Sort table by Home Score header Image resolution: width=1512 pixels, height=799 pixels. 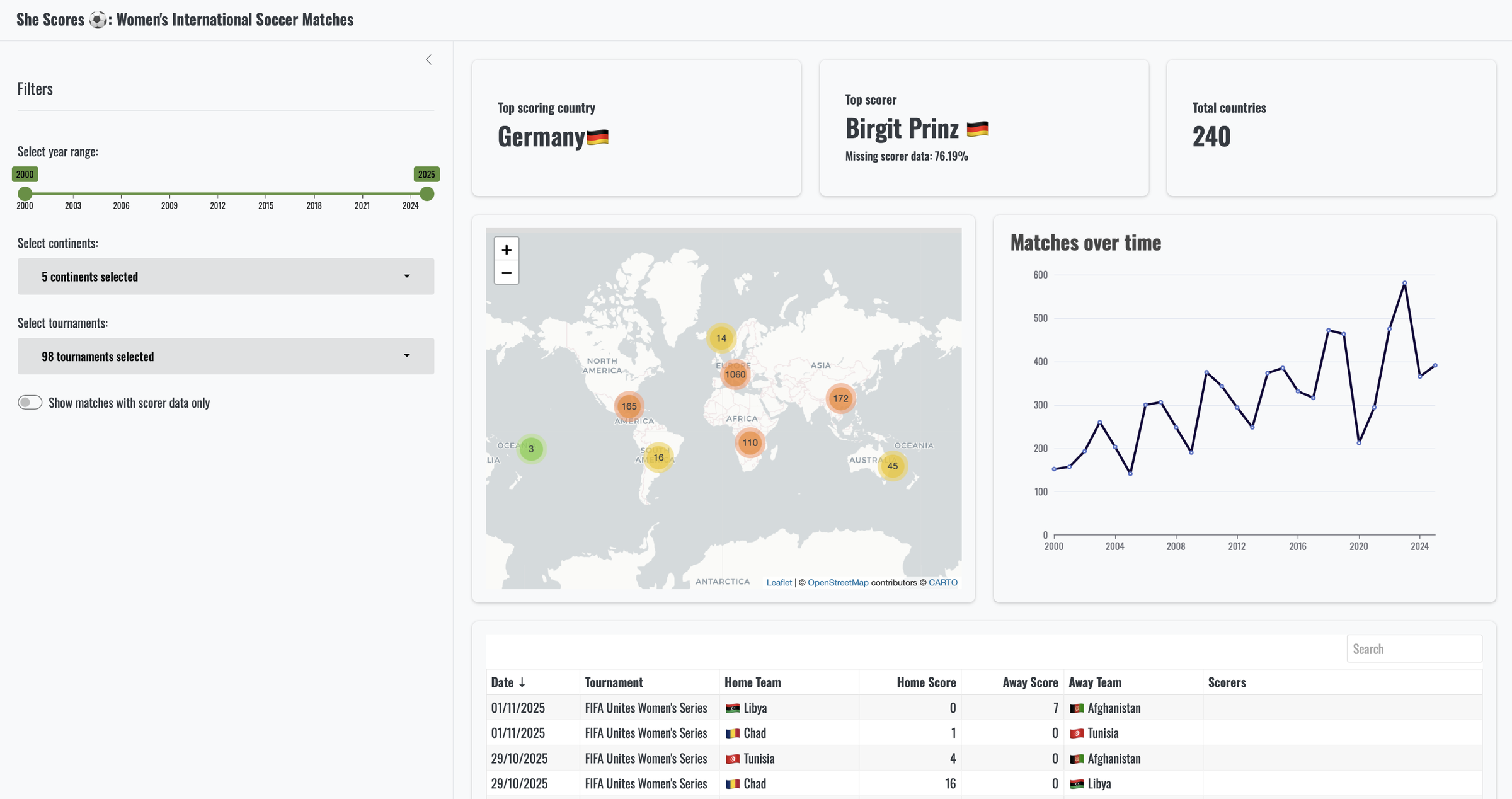point(925,682)
